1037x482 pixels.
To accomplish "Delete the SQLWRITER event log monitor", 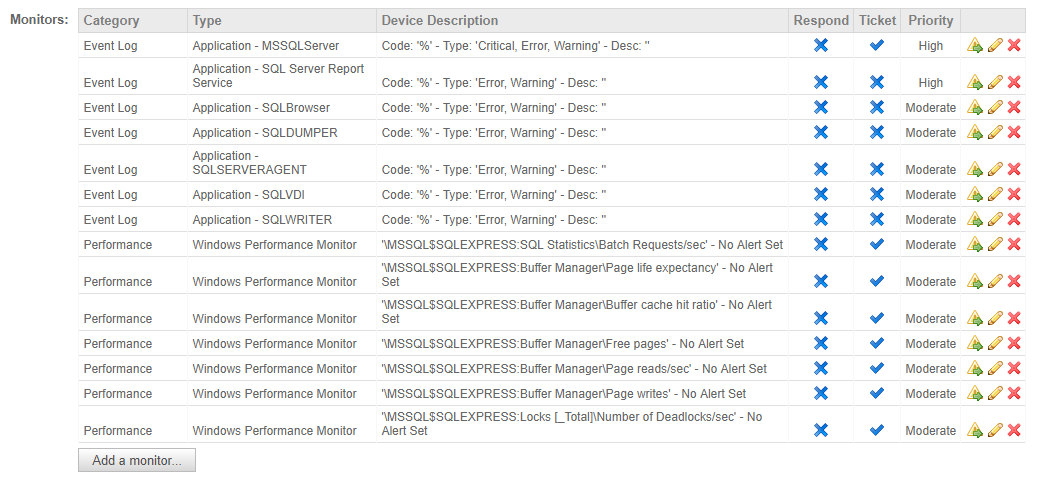I will [1014, 220].
